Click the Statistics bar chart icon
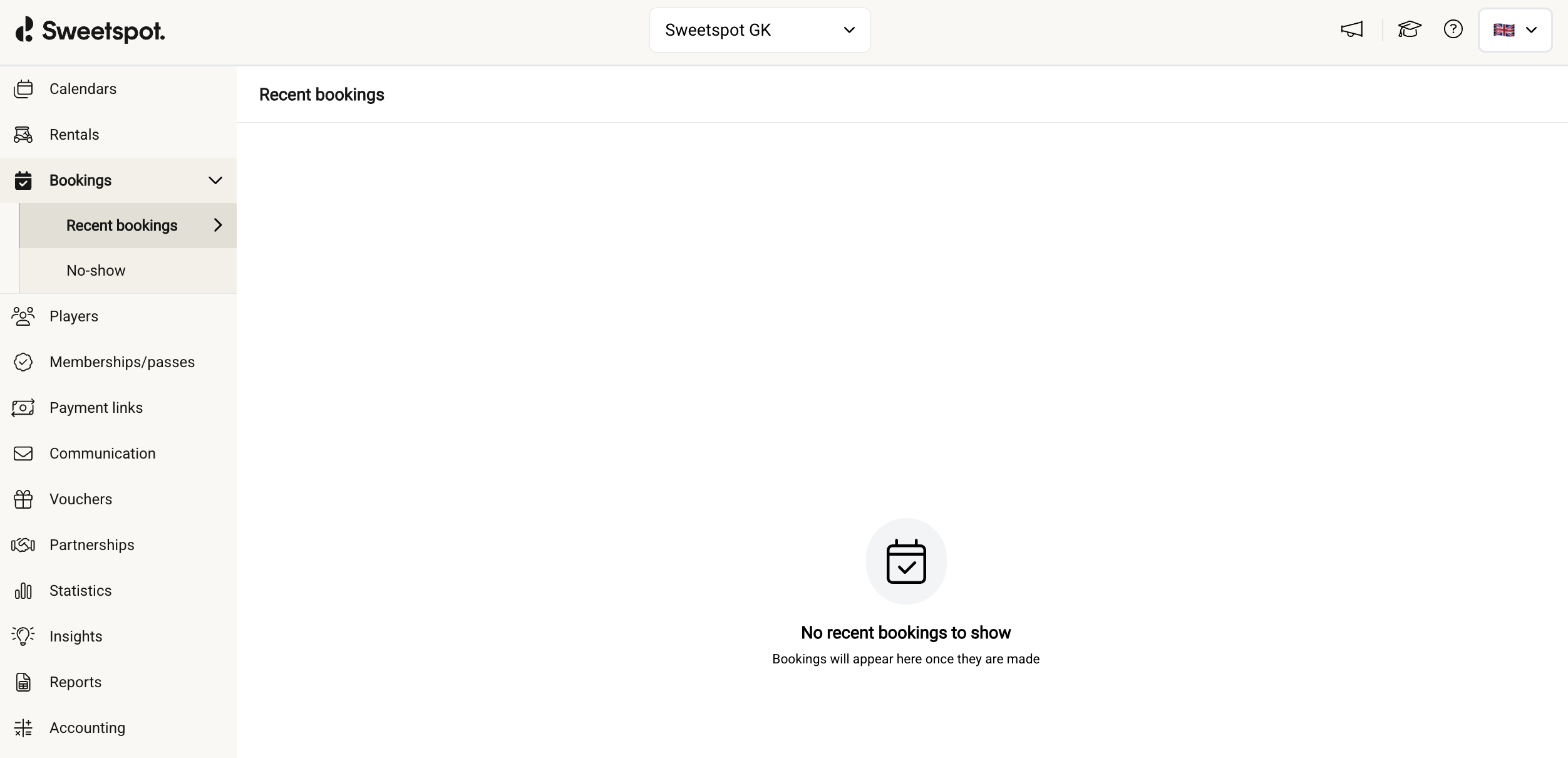Image resolution: width=1568 pixels, height=758 pixels. coord(23,591)
